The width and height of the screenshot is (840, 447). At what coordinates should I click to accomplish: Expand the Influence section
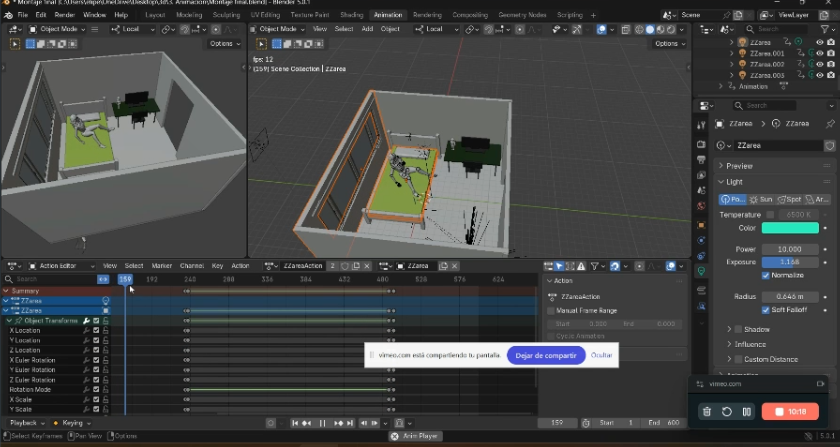coord(749,344)
